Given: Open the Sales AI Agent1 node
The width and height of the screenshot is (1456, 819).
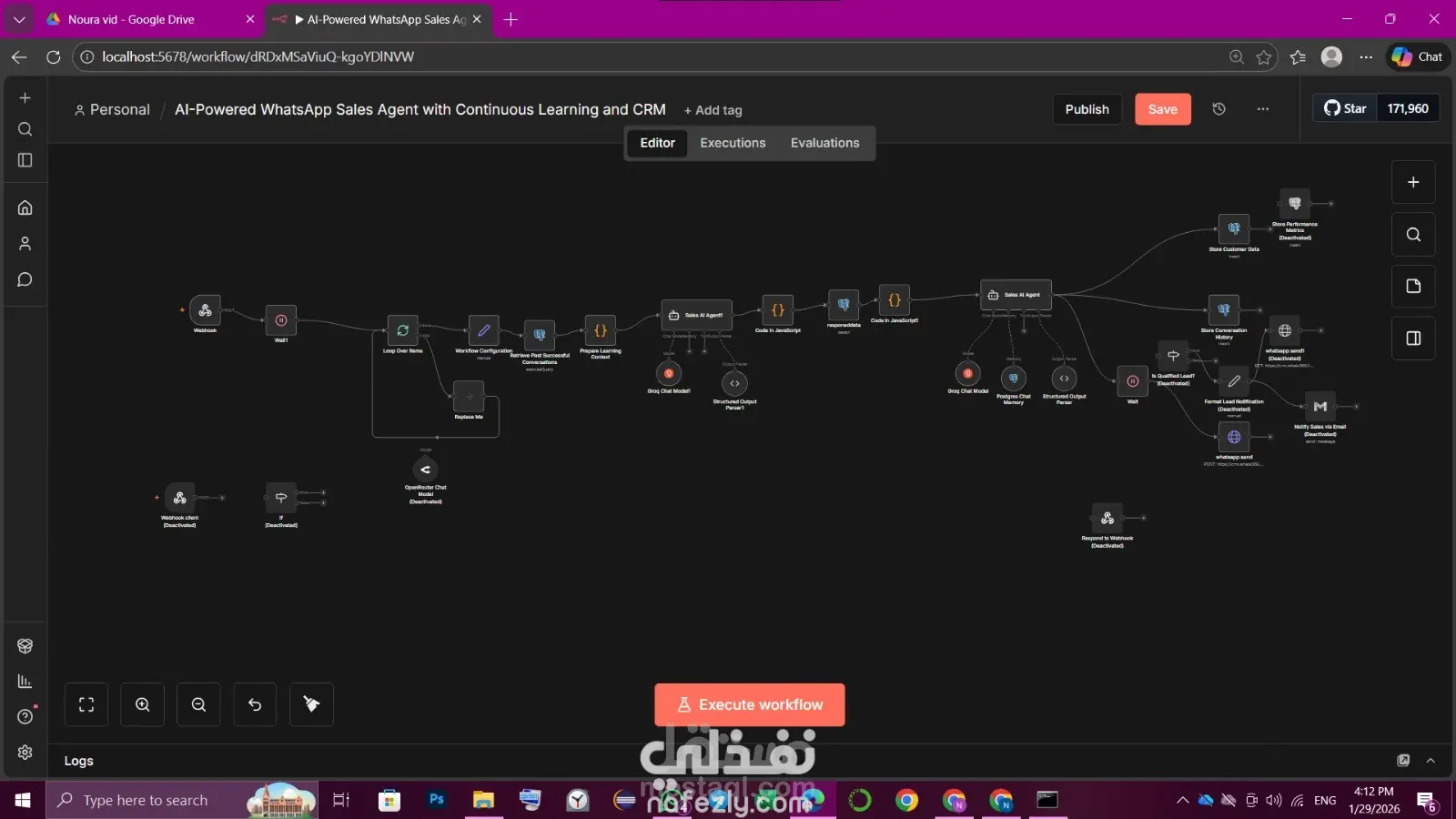Looking at the screenshot, I should click(x=697, y=315).
